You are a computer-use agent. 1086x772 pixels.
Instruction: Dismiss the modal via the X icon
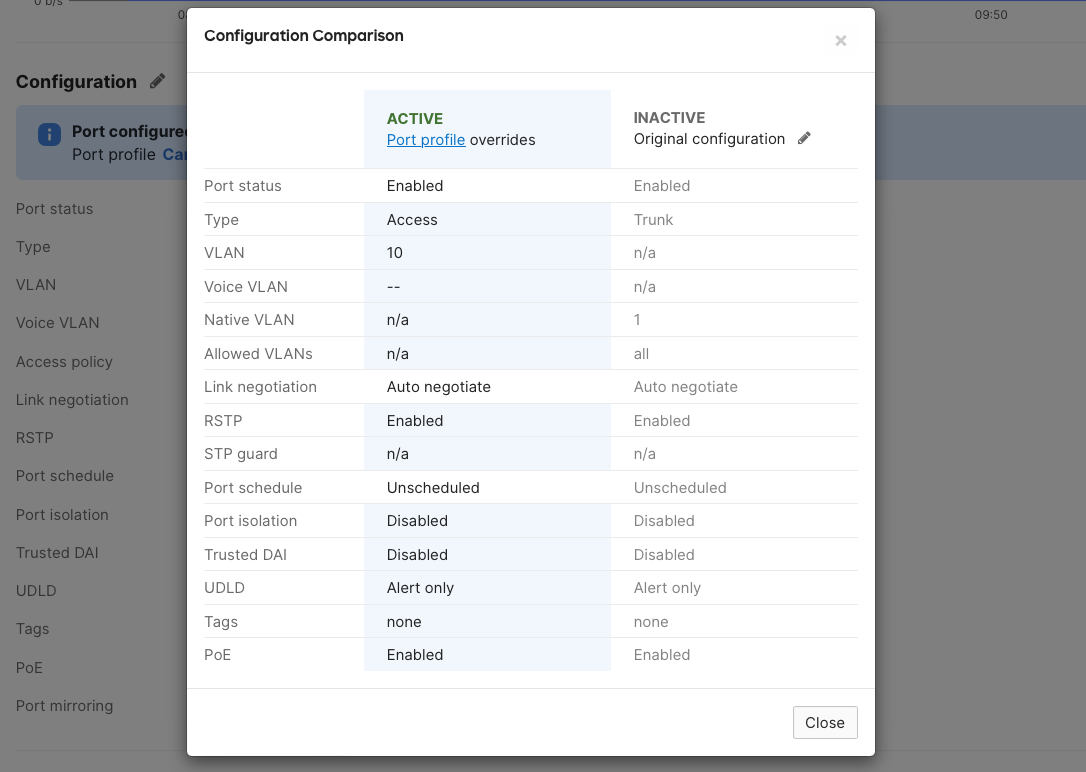pos(840,41)
